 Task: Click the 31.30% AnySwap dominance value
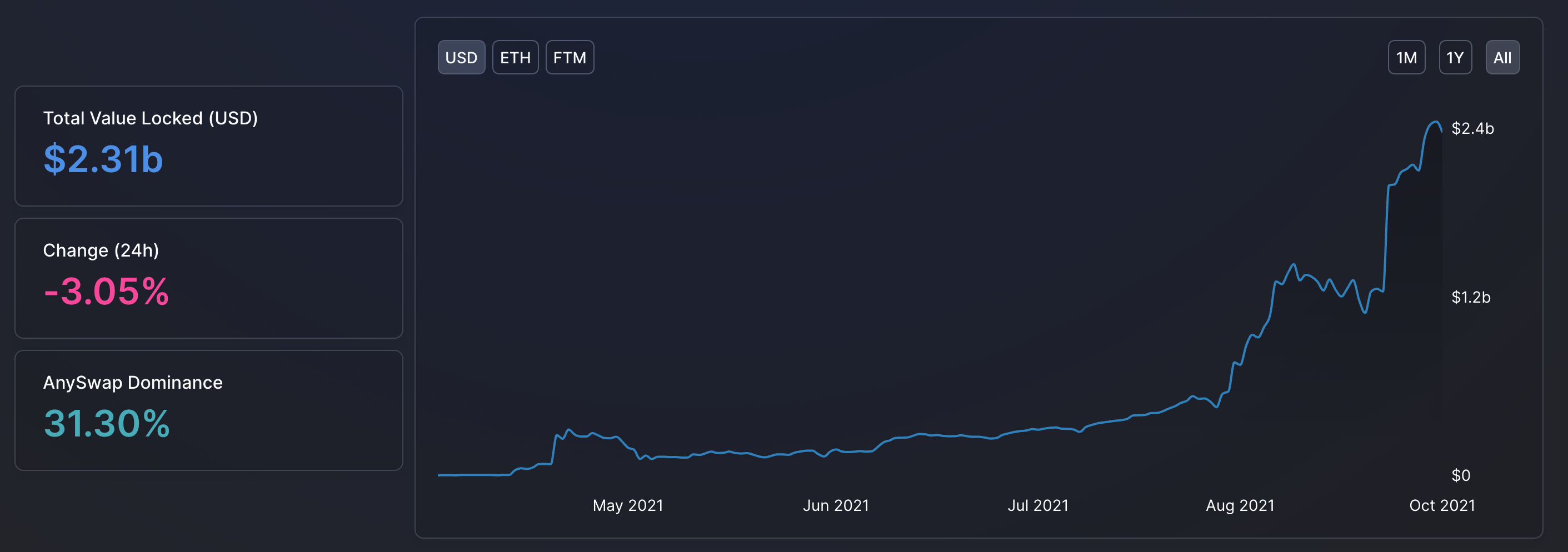tap(107, 424)
